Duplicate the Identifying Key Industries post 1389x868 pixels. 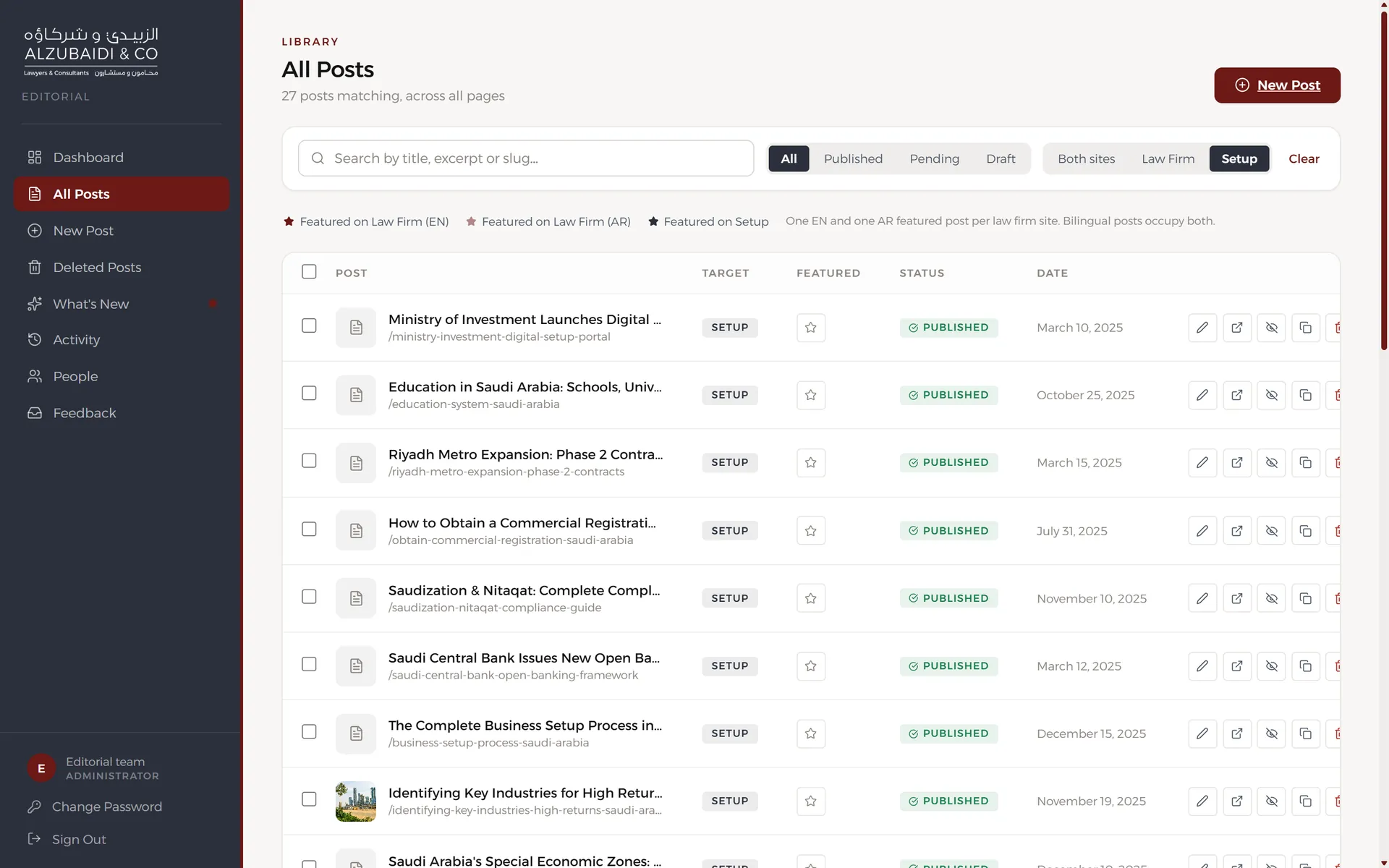coord(1306,801)
